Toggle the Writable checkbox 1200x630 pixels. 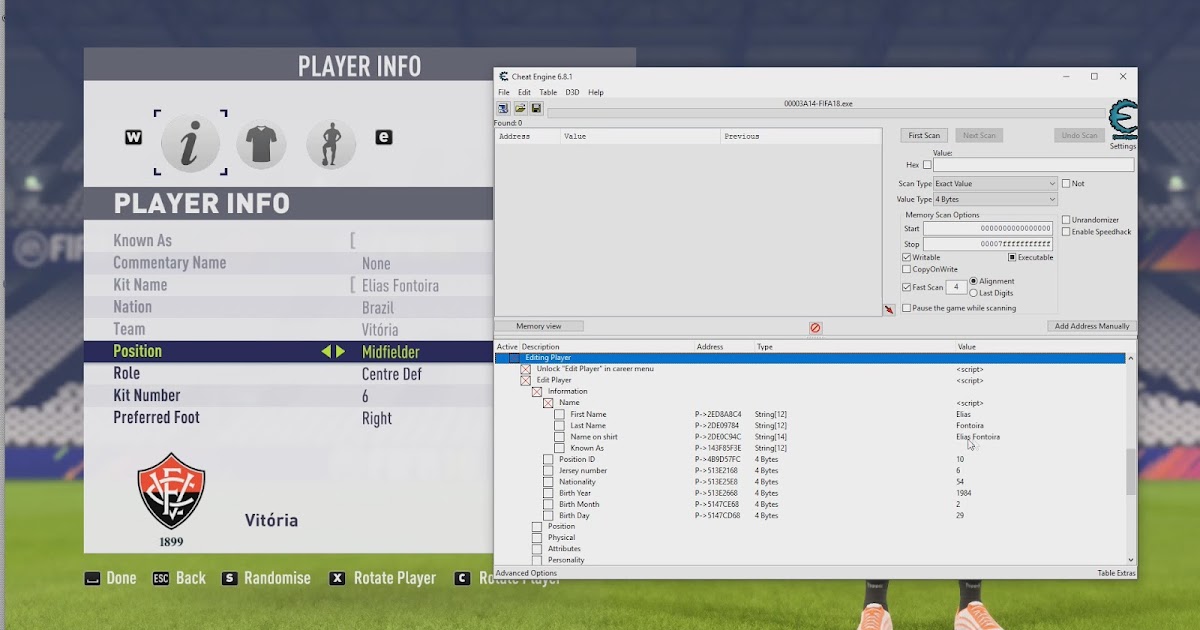(907, 258)
